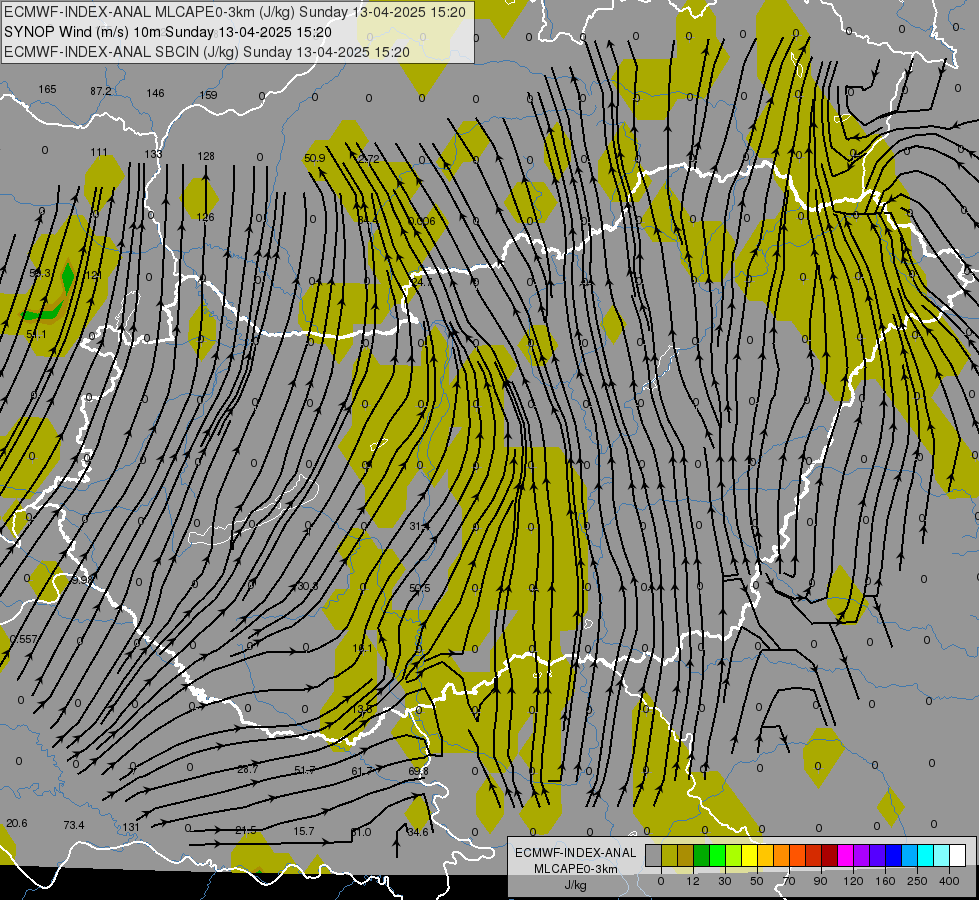Viewport: 979px width, 900px height.
Task: Click legend tick label 12
Action: click(693, 881)
